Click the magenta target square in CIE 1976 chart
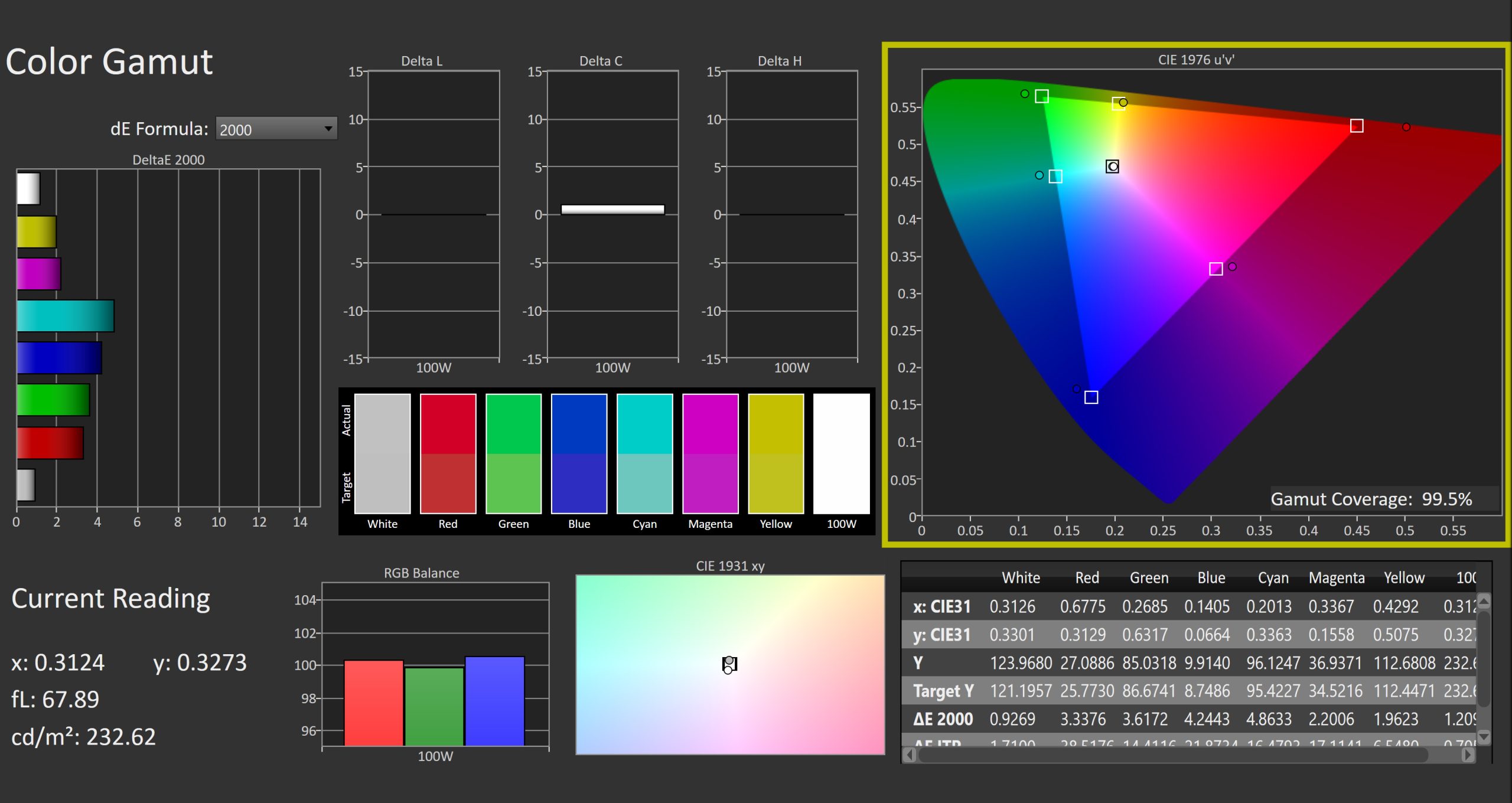The width and height of the screenshot is (1512, 803). coord(1216,269)
